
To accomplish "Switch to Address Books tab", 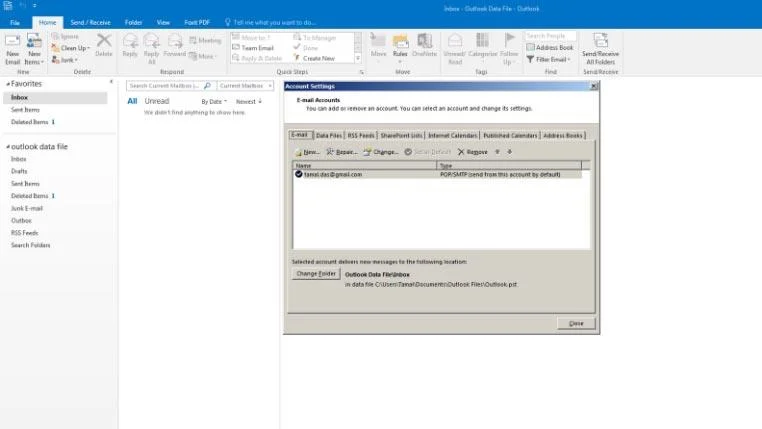I will pos(563,136).
